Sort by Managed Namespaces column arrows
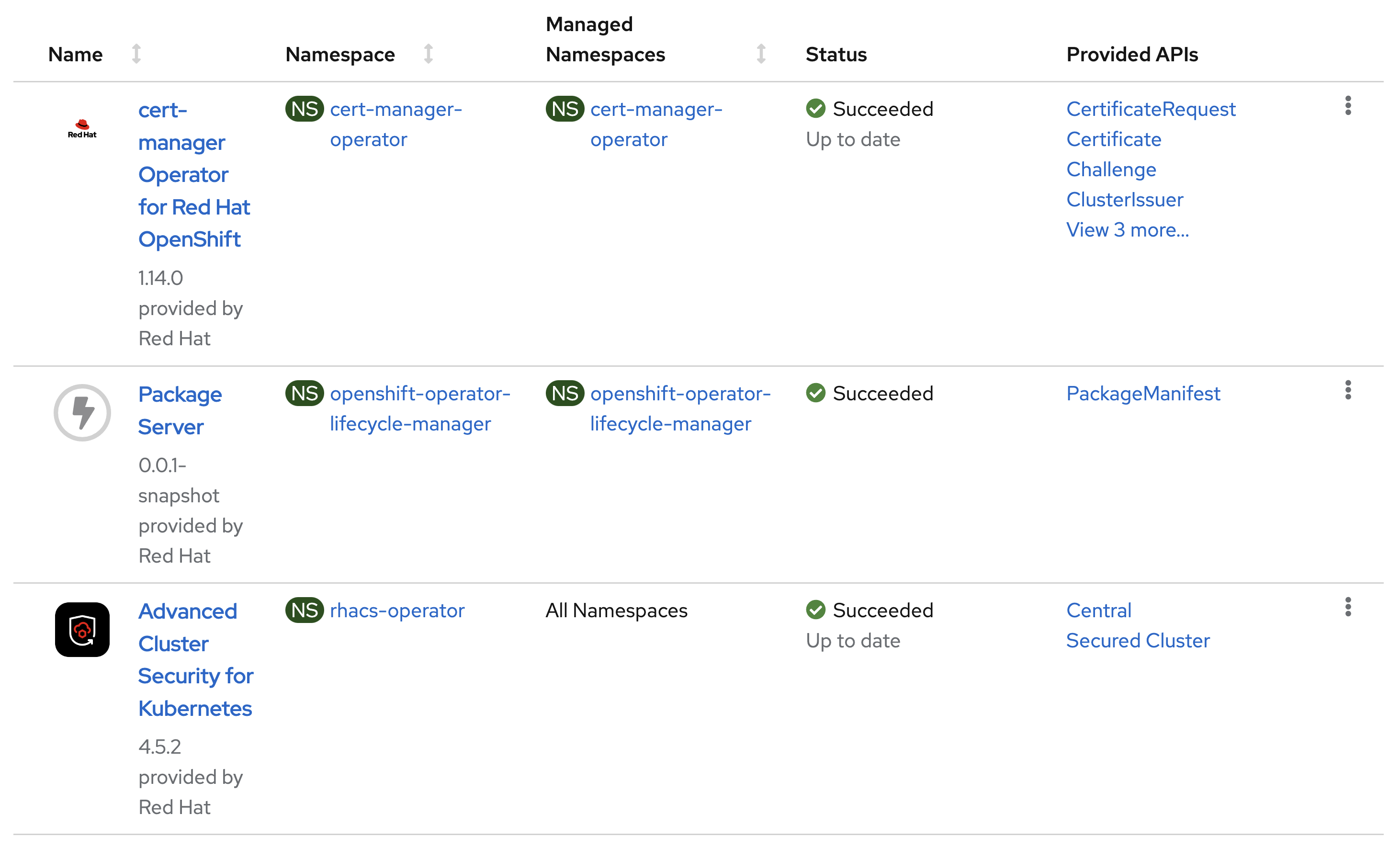Image resolution: width=1400 pixels, height=860 pixels. tap(761, 54)
